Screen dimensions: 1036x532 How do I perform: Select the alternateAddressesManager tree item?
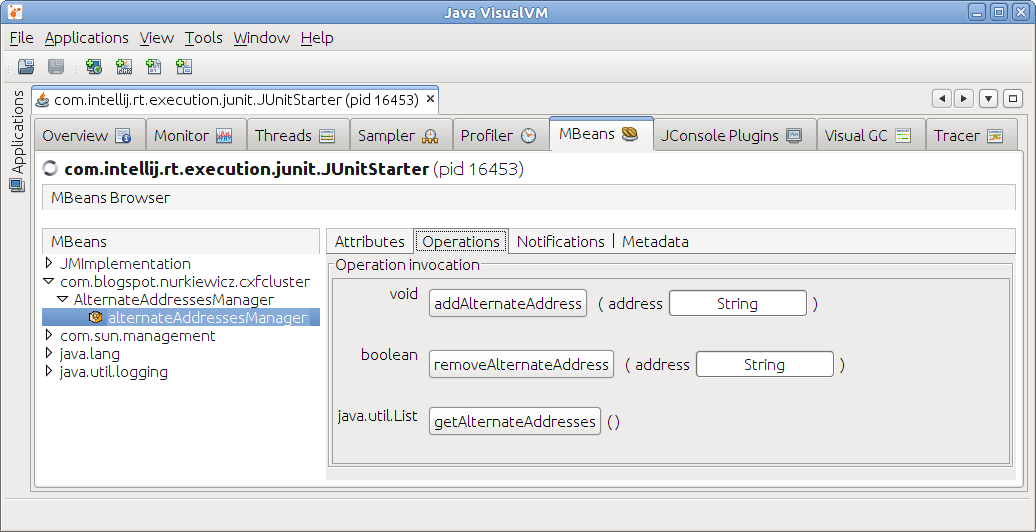(x=207, y=318)
